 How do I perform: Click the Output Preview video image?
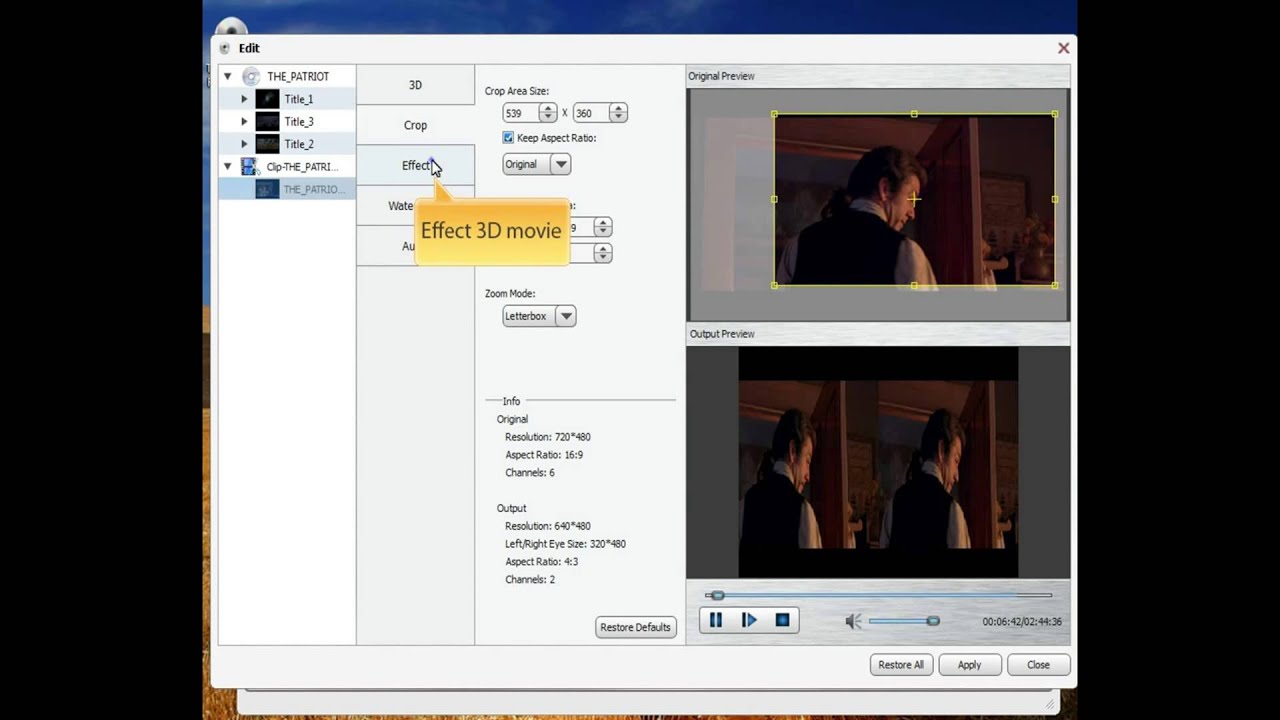(x=878, y=463)
